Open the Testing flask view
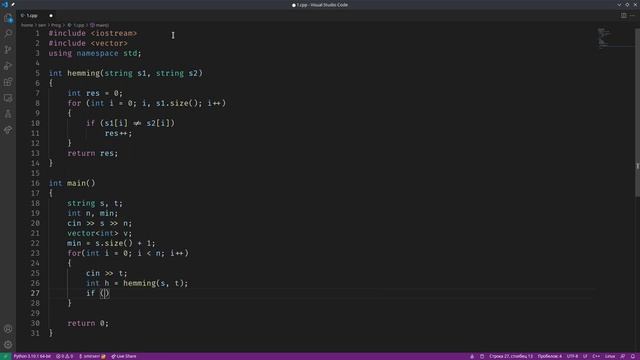Viewport: 640px width, 360px height. point(8,114)
